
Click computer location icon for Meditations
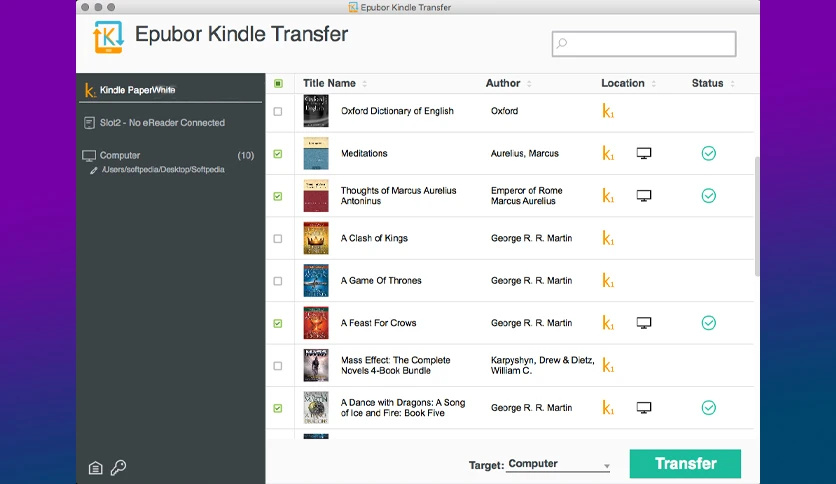[x=644, y=154]
